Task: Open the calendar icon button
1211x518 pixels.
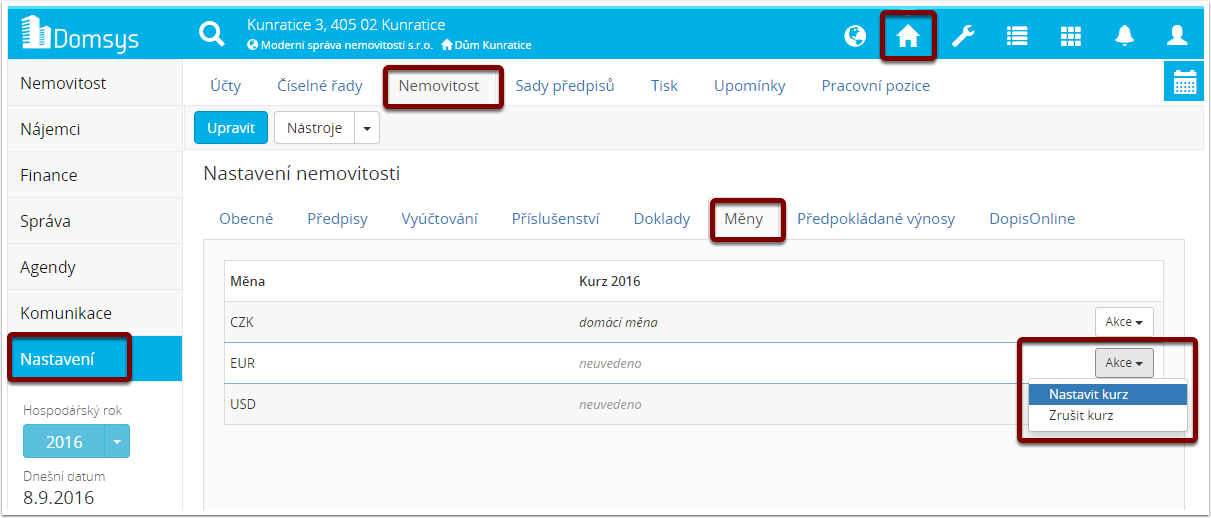Action: 1184,82
